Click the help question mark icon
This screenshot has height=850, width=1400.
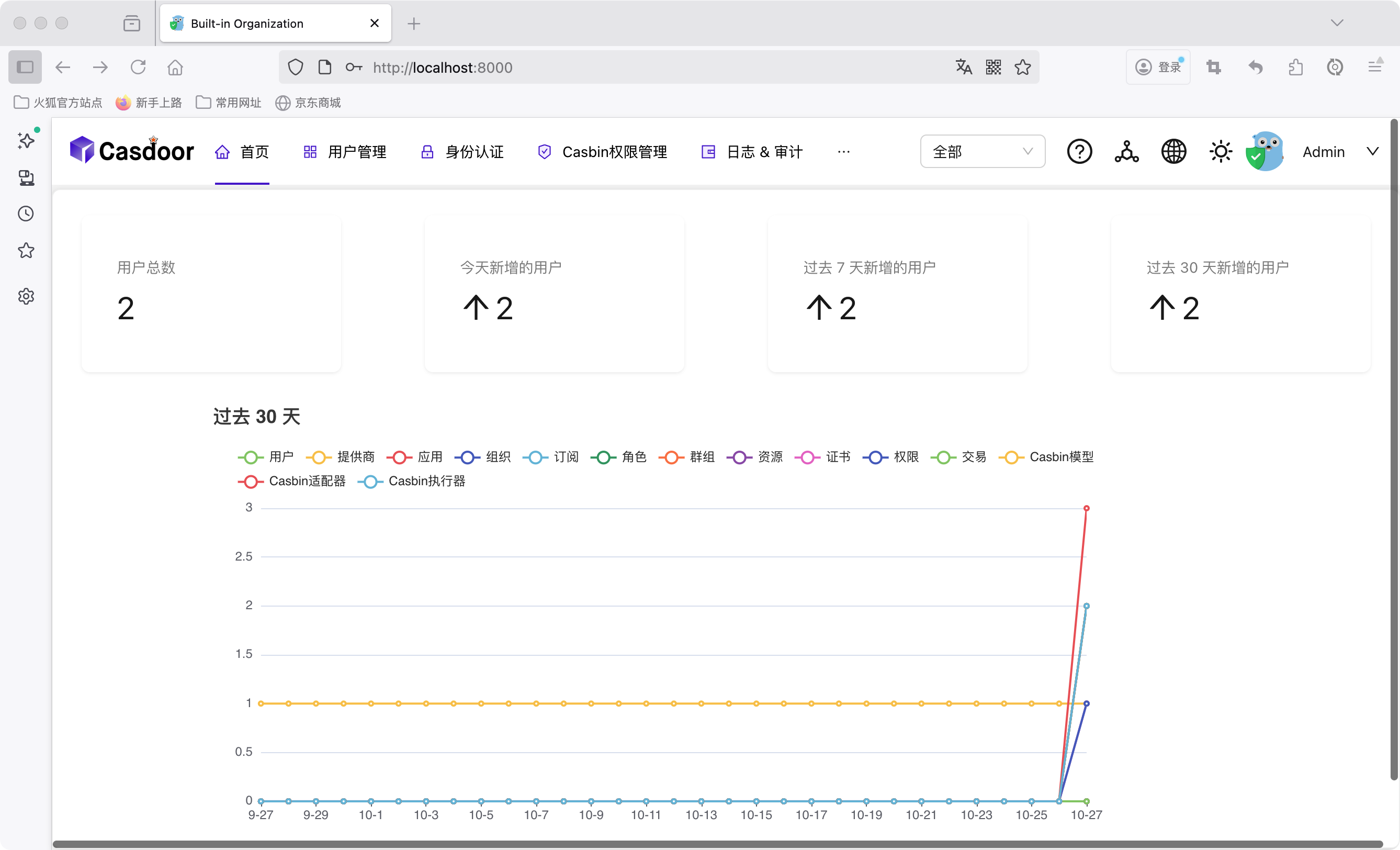[x=1079, y=152]
